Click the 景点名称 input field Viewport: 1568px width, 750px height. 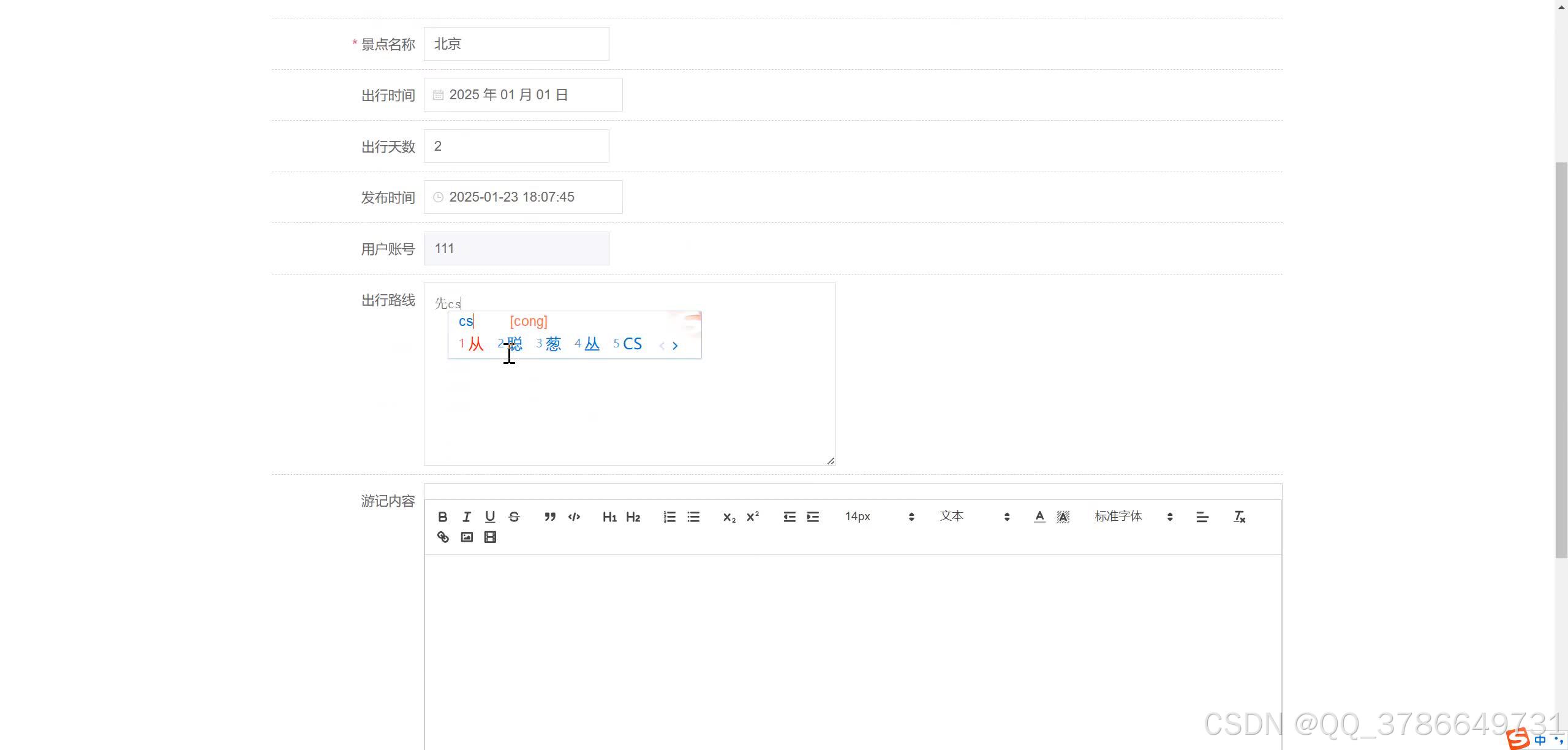point(516,44)
